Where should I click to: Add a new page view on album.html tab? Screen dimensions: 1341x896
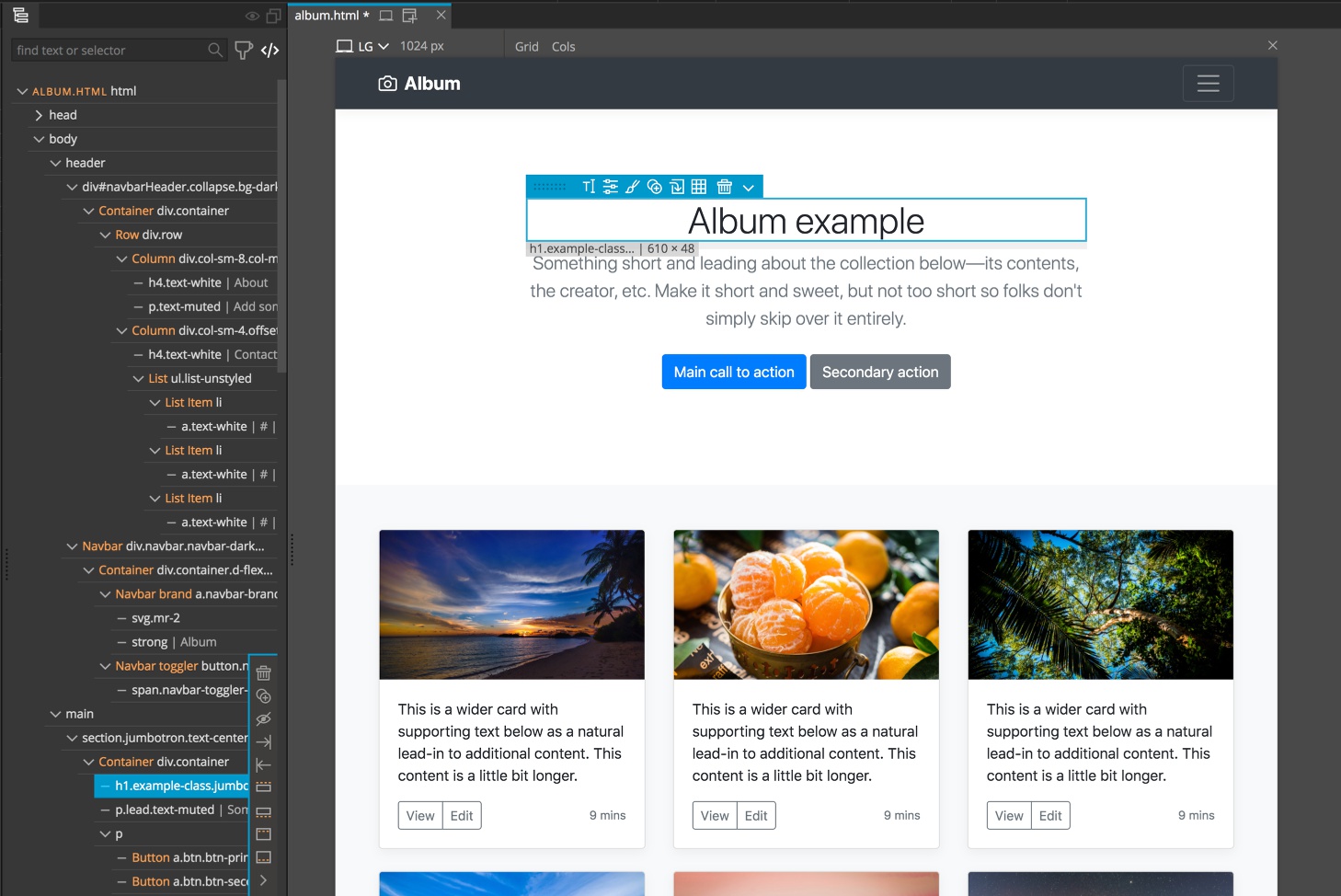pyautogui.click(x=410, y=16)
